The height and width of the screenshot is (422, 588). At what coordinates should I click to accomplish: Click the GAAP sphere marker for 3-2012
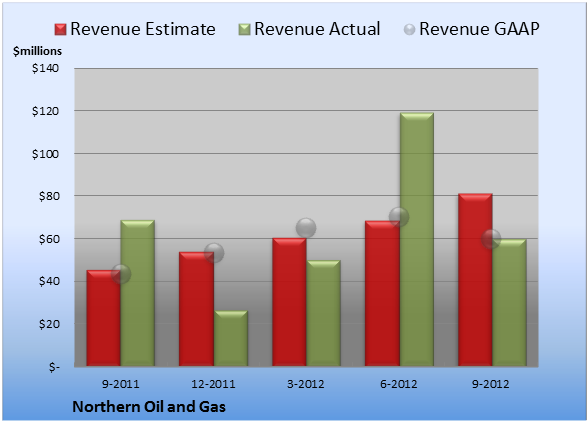[306, 228]
